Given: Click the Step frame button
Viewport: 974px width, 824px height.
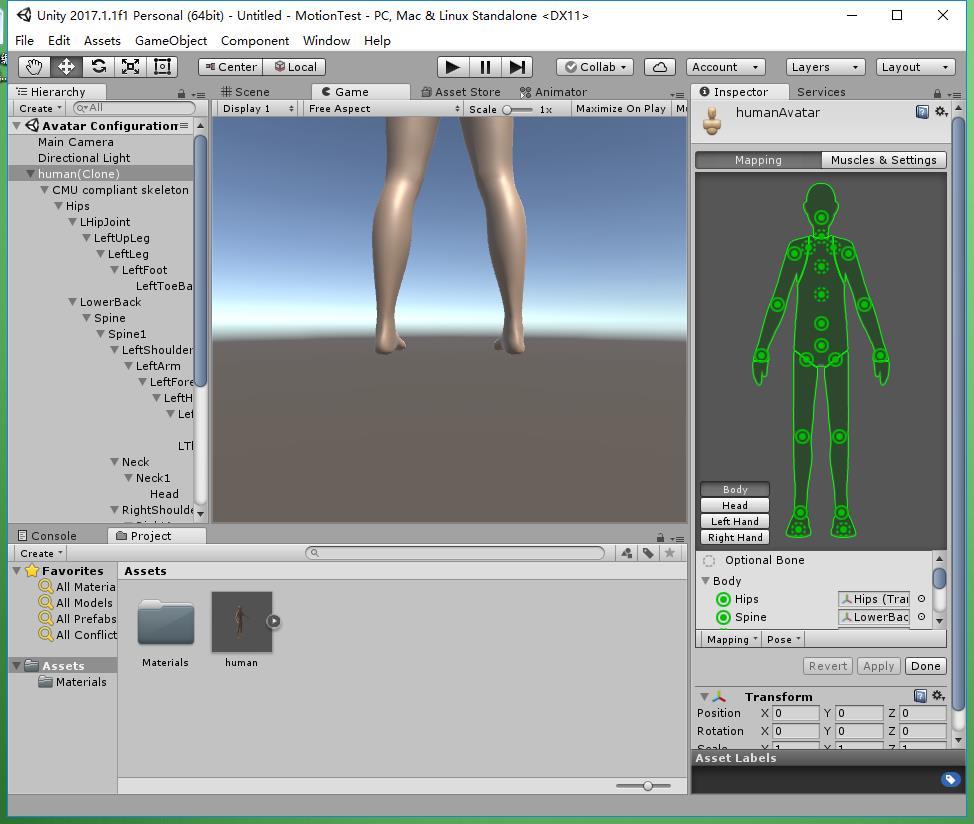Looking at the screenshot, I should (x=517, y=67).
